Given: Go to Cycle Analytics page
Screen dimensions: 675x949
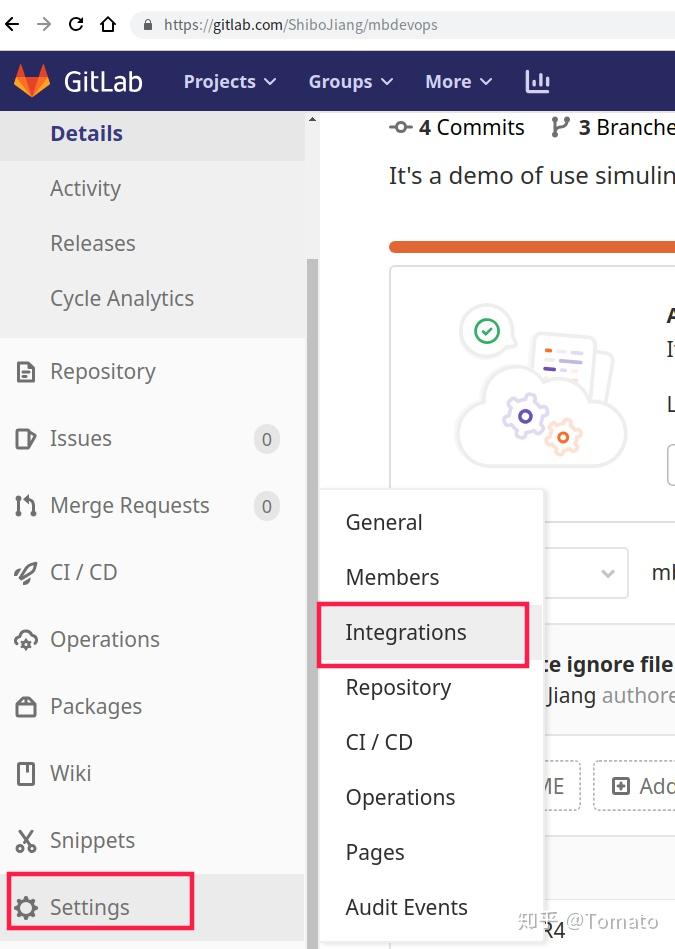Looking at the screenshot, I should 122,299.
